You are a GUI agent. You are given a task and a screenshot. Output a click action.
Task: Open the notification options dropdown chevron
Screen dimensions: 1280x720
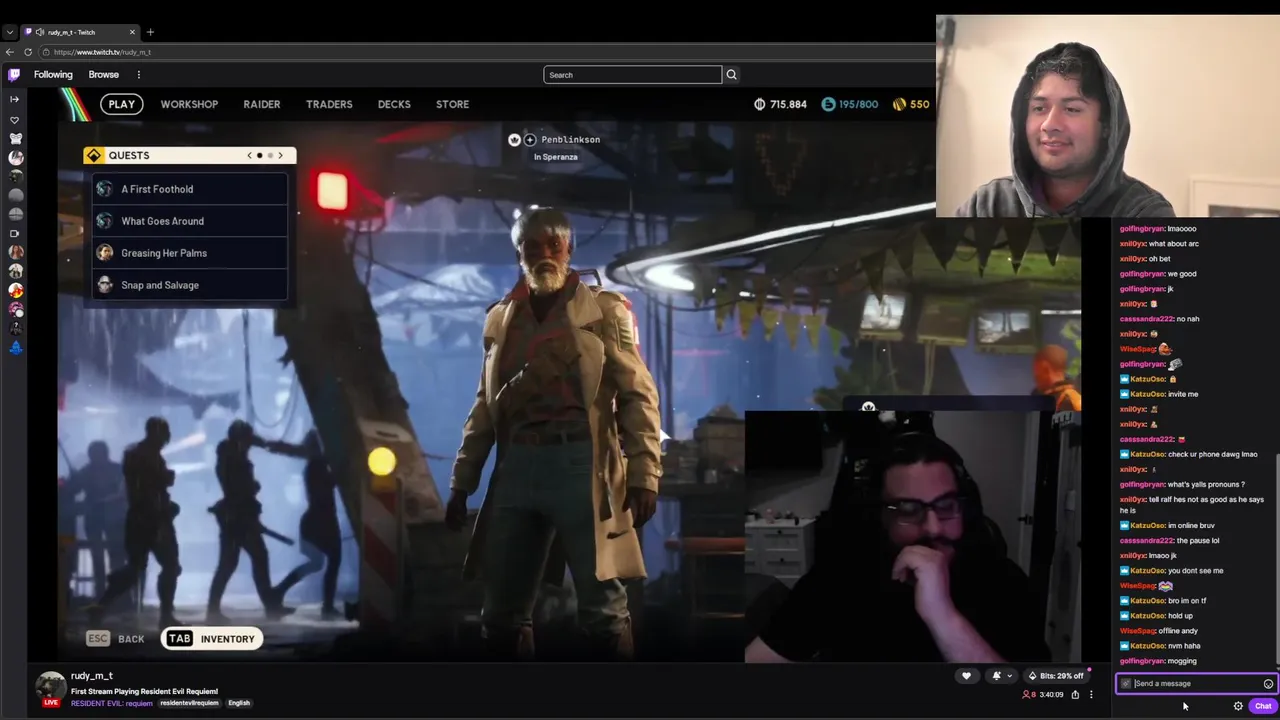click(x=1009, y=676)
